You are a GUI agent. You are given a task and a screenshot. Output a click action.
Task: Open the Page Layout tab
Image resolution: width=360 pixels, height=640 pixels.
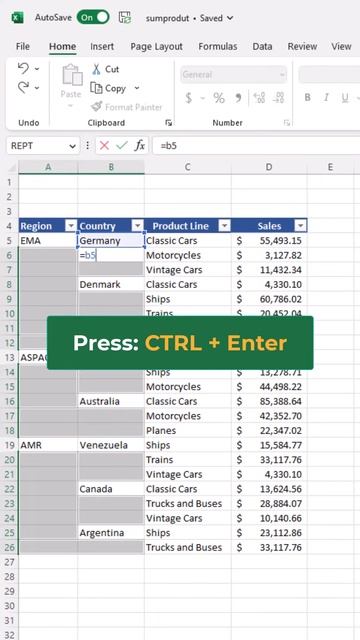click(x=156, y=47)
